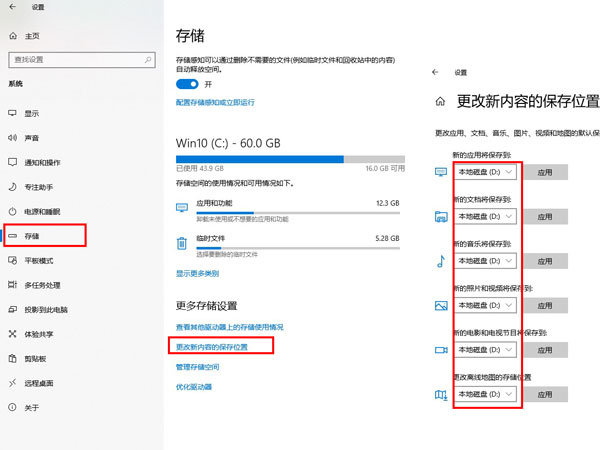The image size is (600, 450).
Task: Go back using the arrow above 主页
Action: pos(13,7)
